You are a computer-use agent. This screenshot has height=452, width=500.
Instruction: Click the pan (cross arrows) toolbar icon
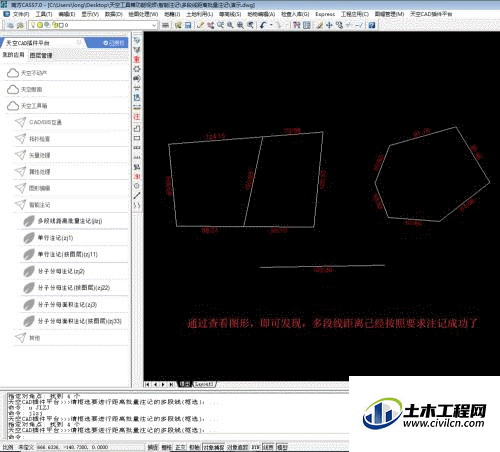pyautogui.click(x=329, y=25)
